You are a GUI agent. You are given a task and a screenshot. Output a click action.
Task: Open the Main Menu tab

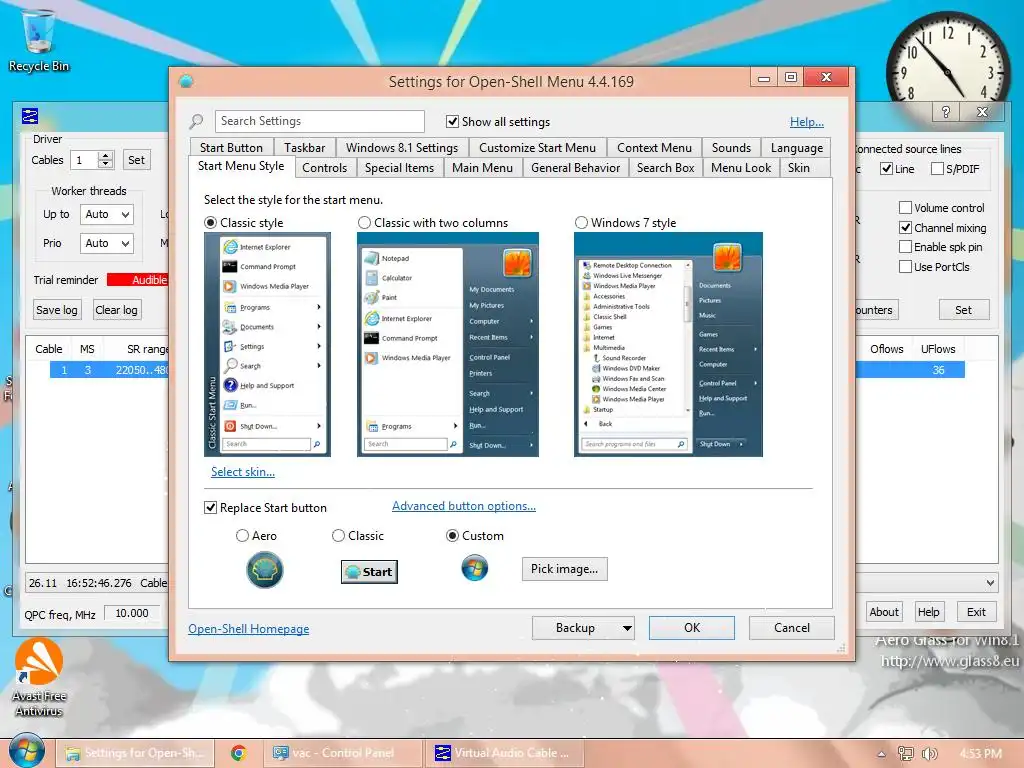[483, 168]
